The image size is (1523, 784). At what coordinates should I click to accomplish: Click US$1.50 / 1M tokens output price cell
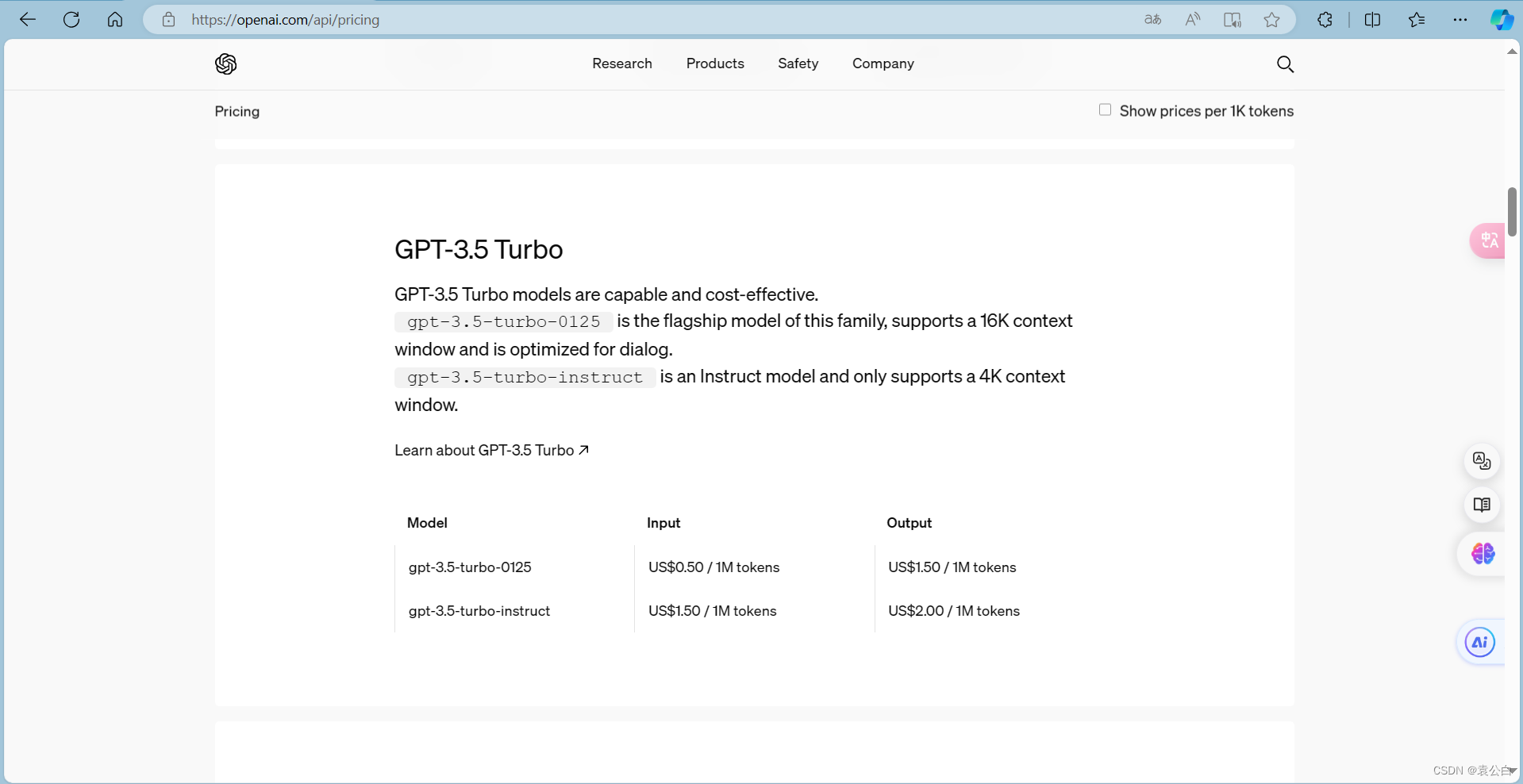tap(952, 567)
